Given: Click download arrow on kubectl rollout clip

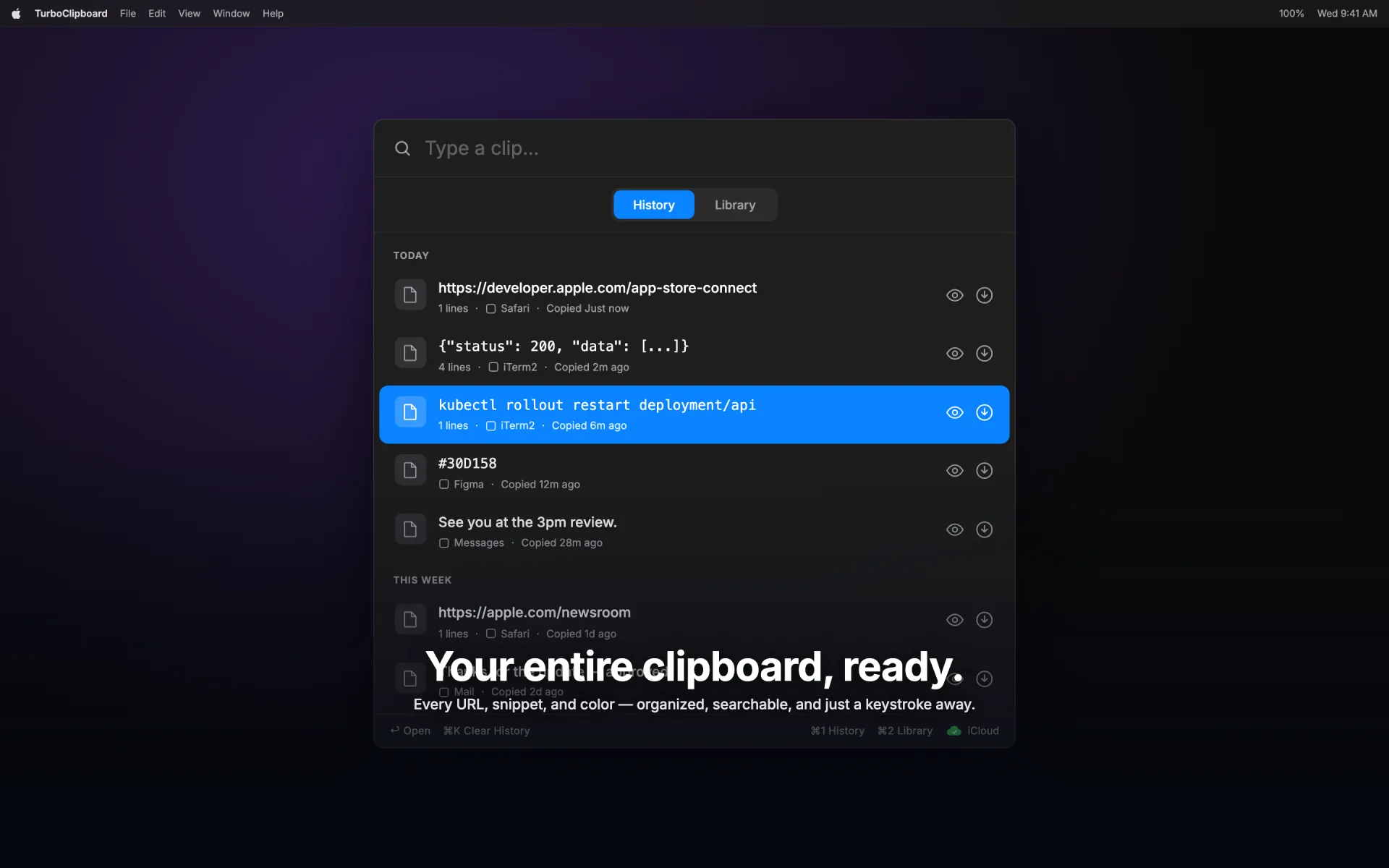Looking at the screenshot, I should click(984, 412).
